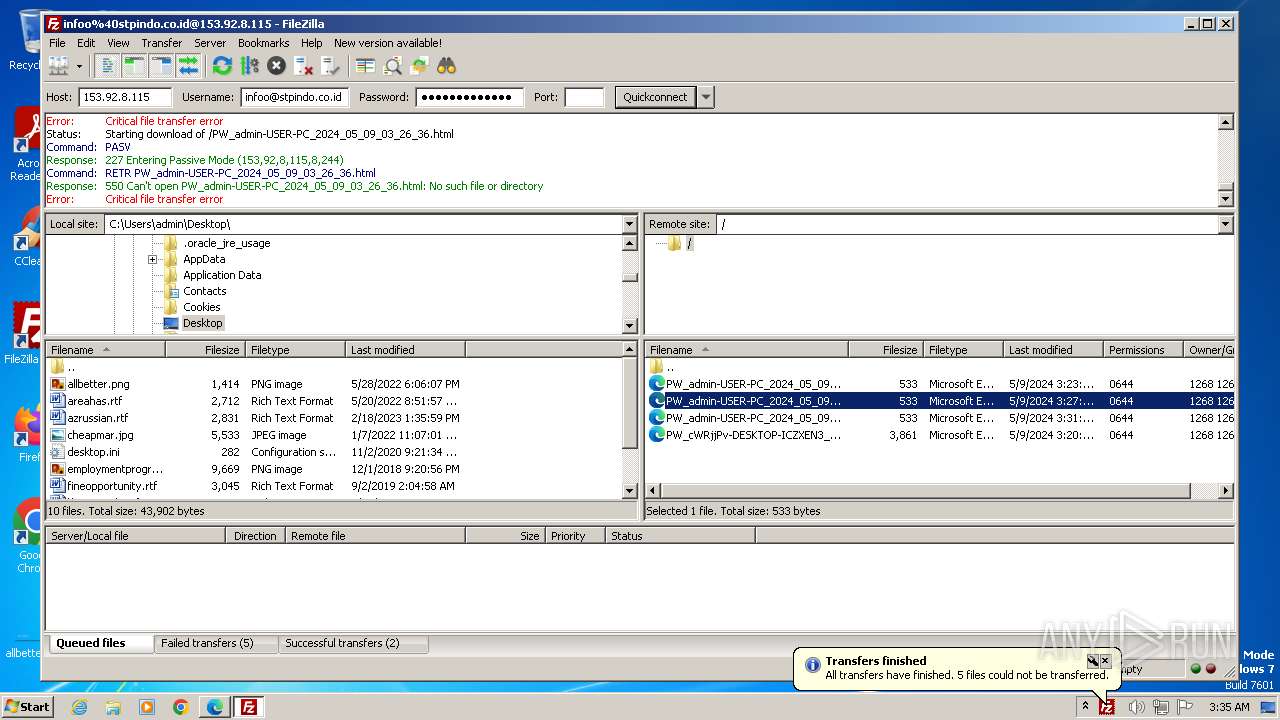The height and width of the screenshot is (720, 1280).
Task: Click the Port input field
Action: coord(584,97)
